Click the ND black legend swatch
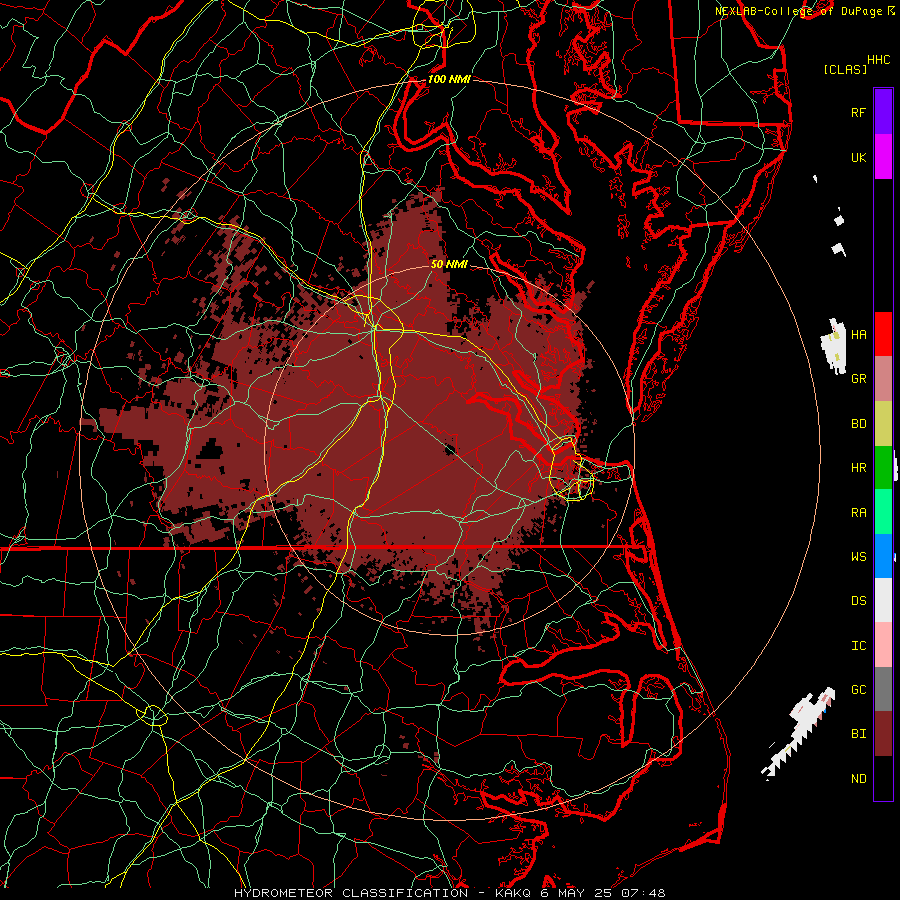Image resolution: width=900 pixels, height=900 pixels. [883, 778]
